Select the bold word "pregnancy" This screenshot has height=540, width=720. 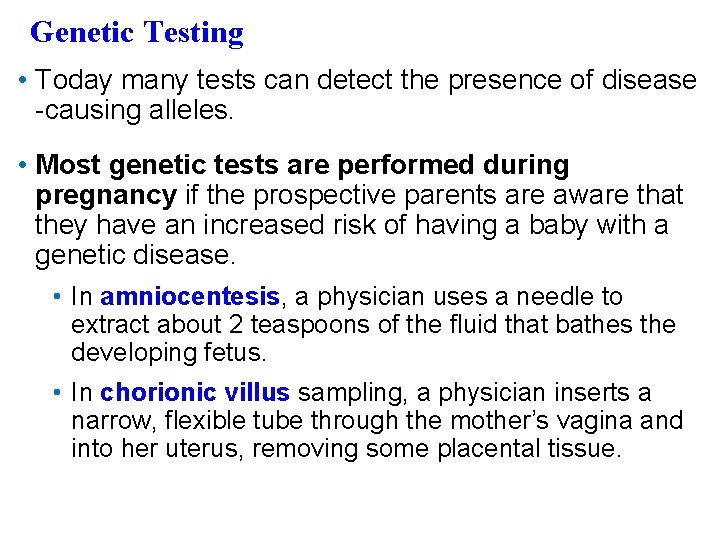click(106, 194)
